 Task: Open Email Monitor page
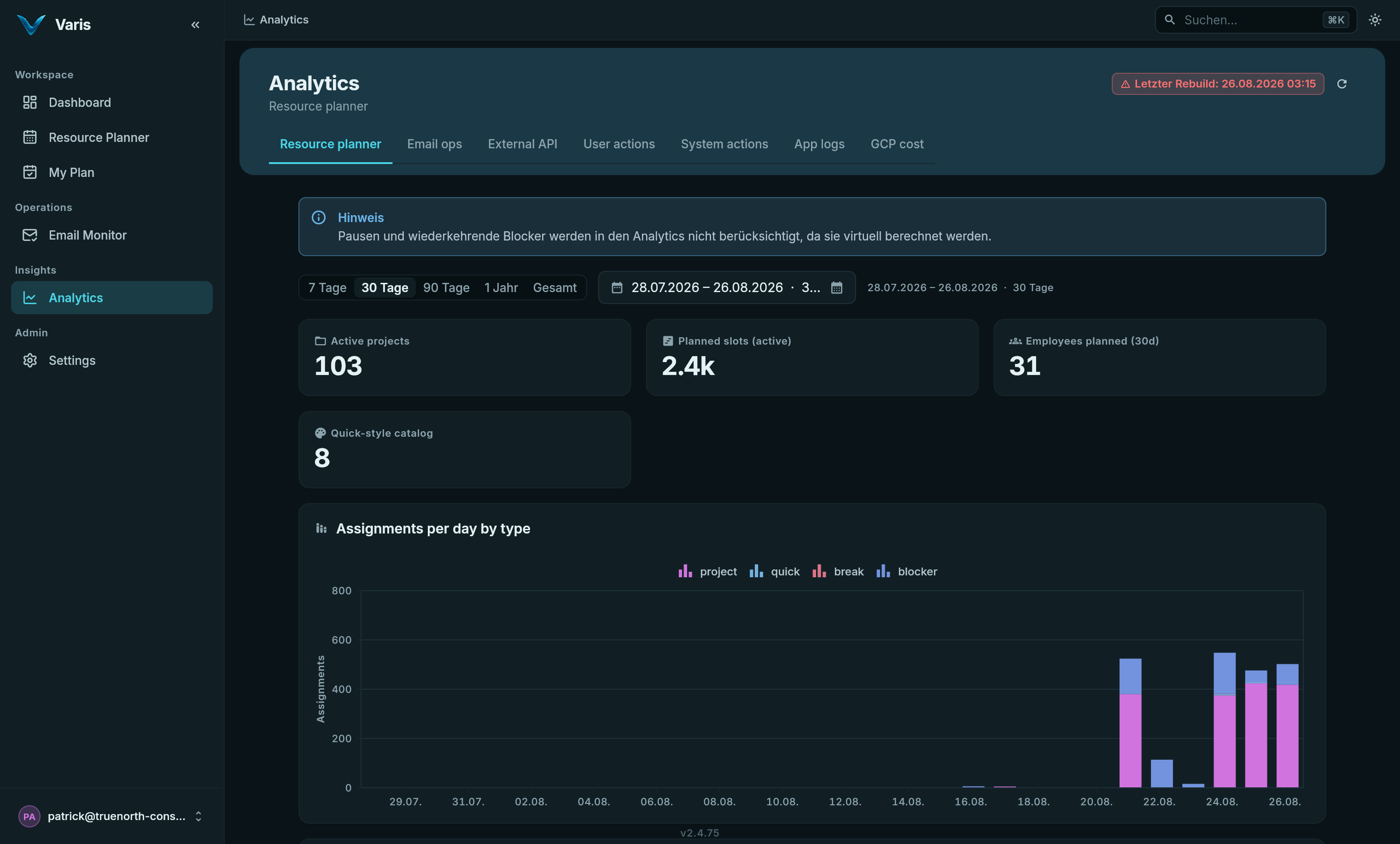click(112, 235)
